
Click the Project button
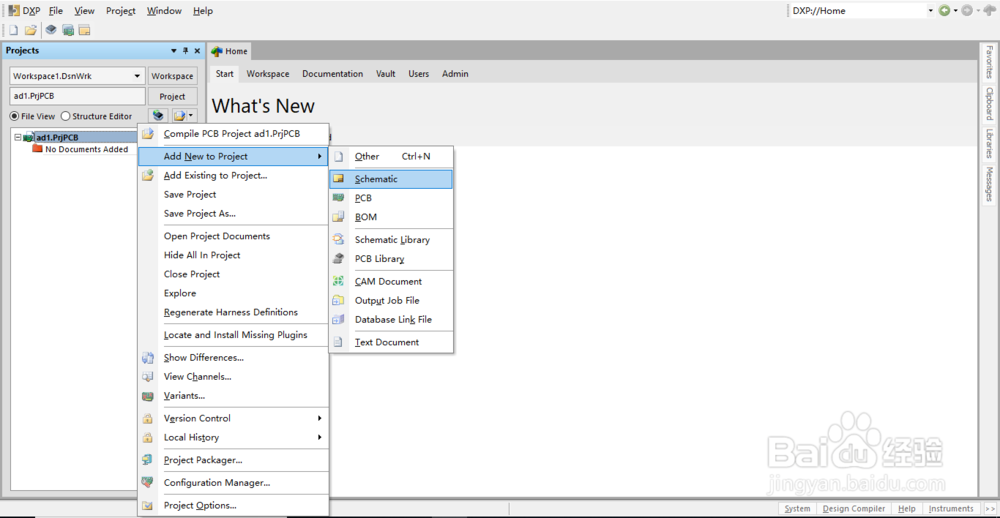pyautogui.click(x=172, y=96)
